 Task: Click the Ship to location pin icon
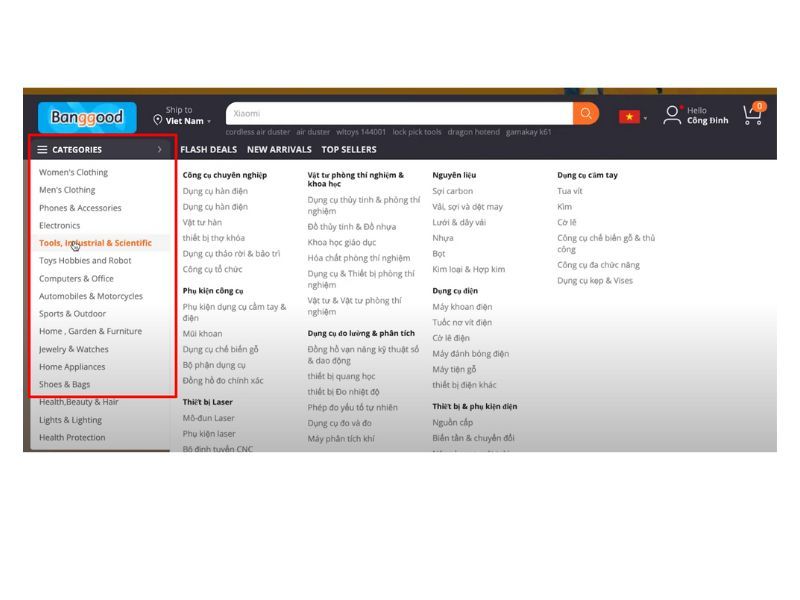click(x=158, y=121)
